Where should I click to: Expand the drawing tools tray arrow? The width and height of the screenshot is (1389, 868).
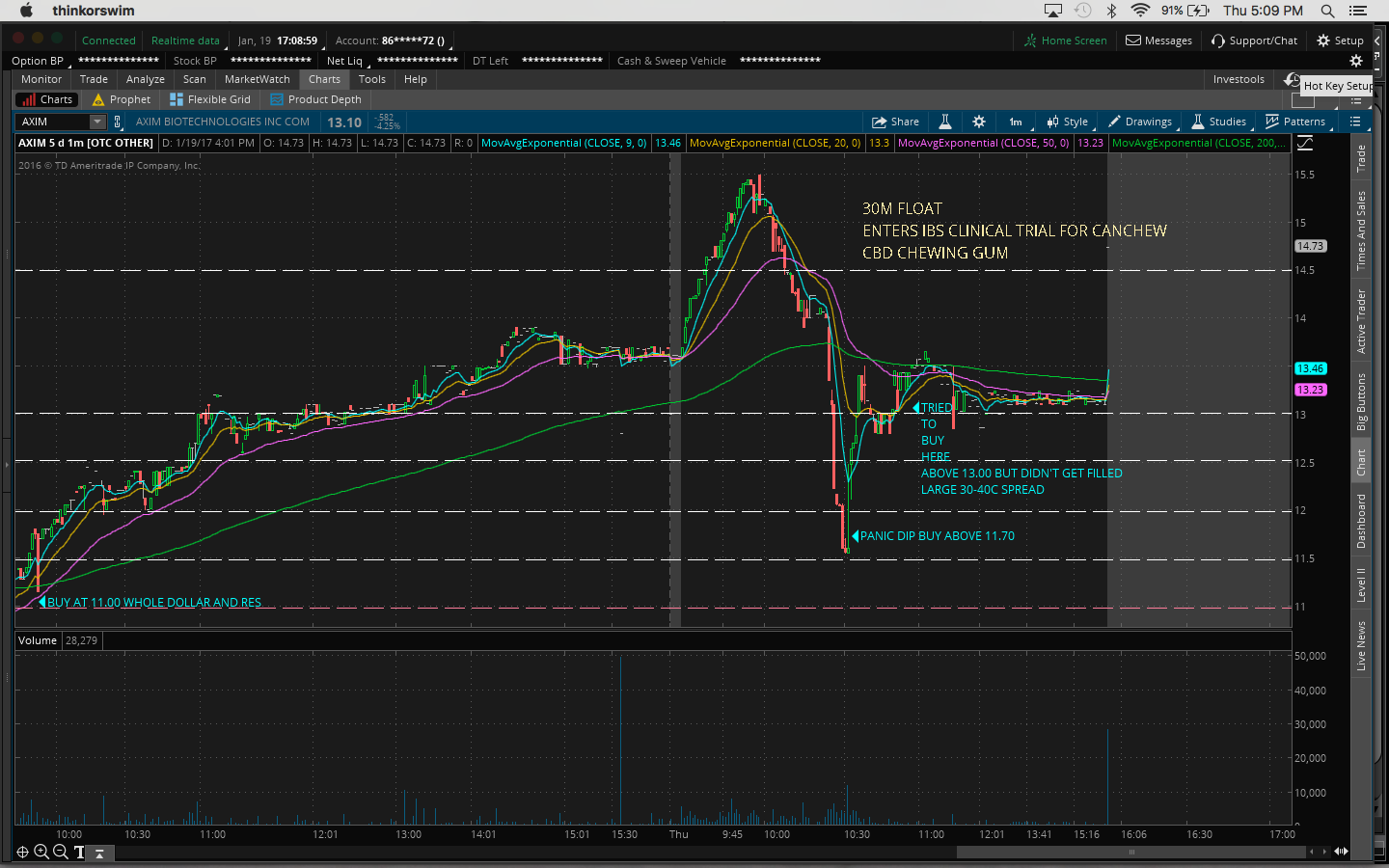99,854
